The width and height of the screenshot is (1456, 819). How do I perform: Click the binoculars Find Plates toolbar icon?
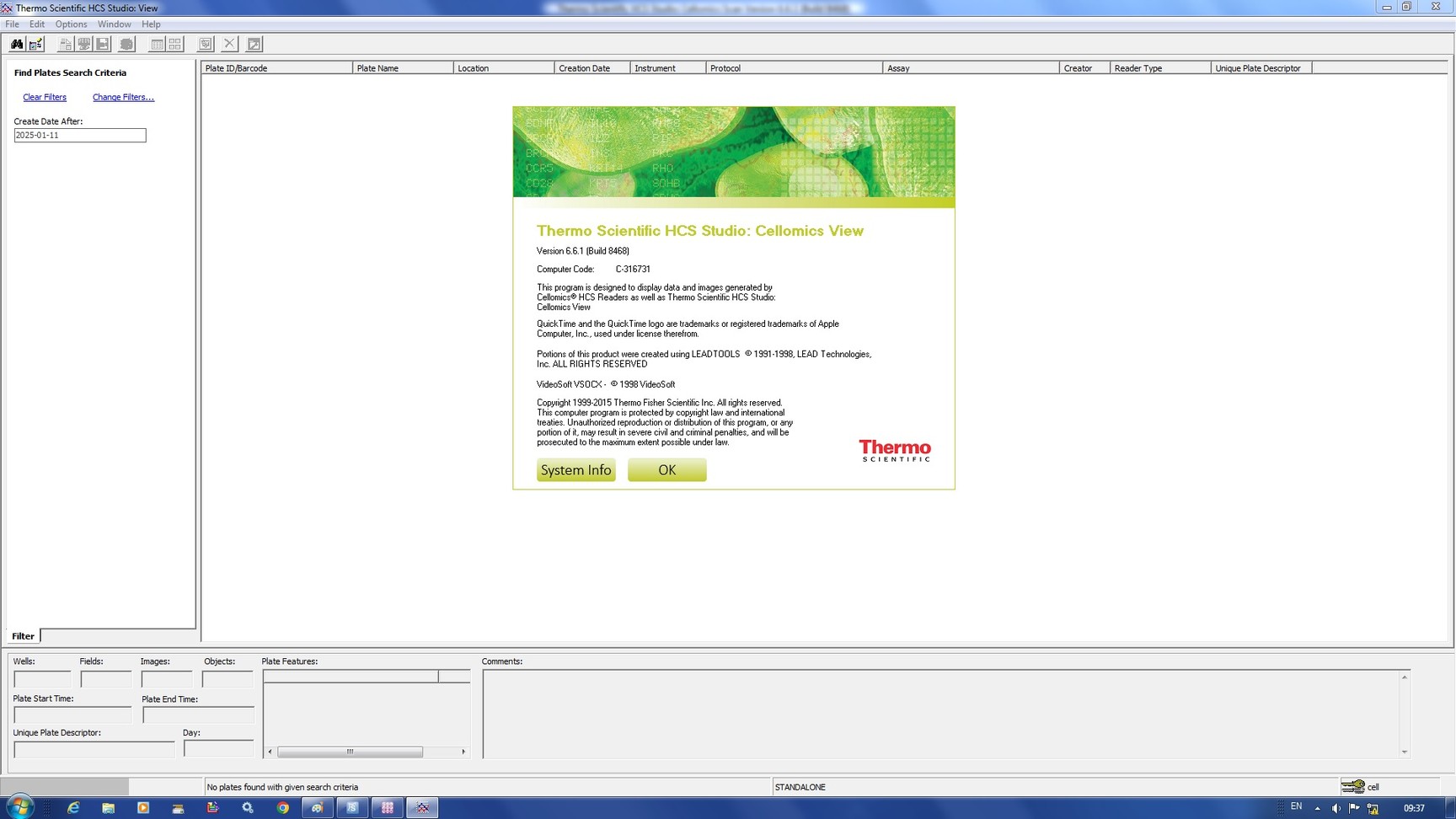pyautogui.click(x=16, y=44)
